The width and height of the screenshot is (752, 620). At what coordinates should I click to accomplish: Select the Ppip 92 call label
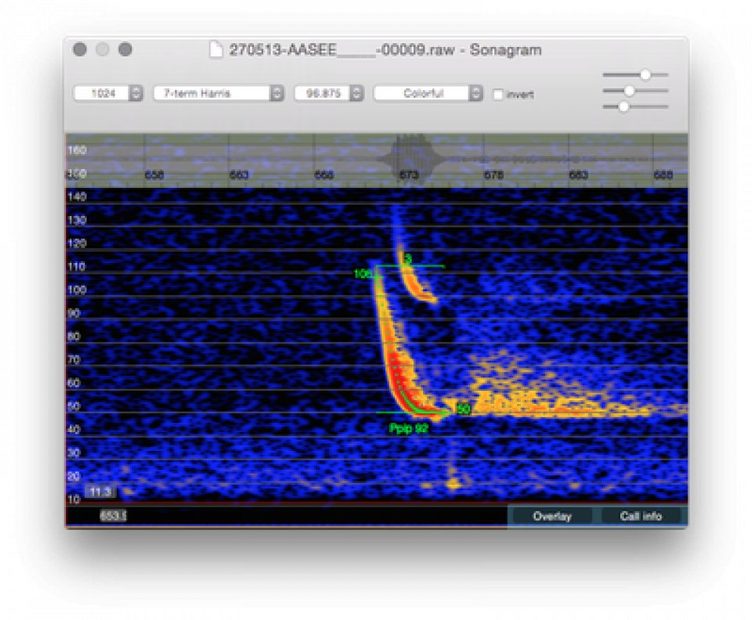pyautogui.click(x=409, y=427)
